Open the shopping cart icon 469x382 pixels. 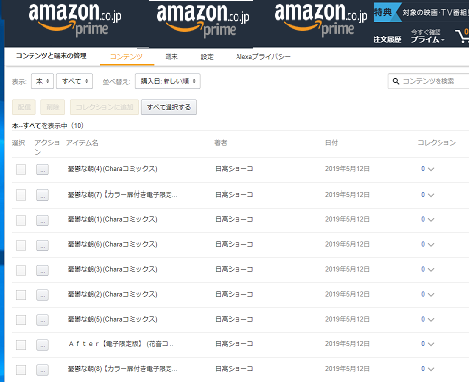click(462, 36)
